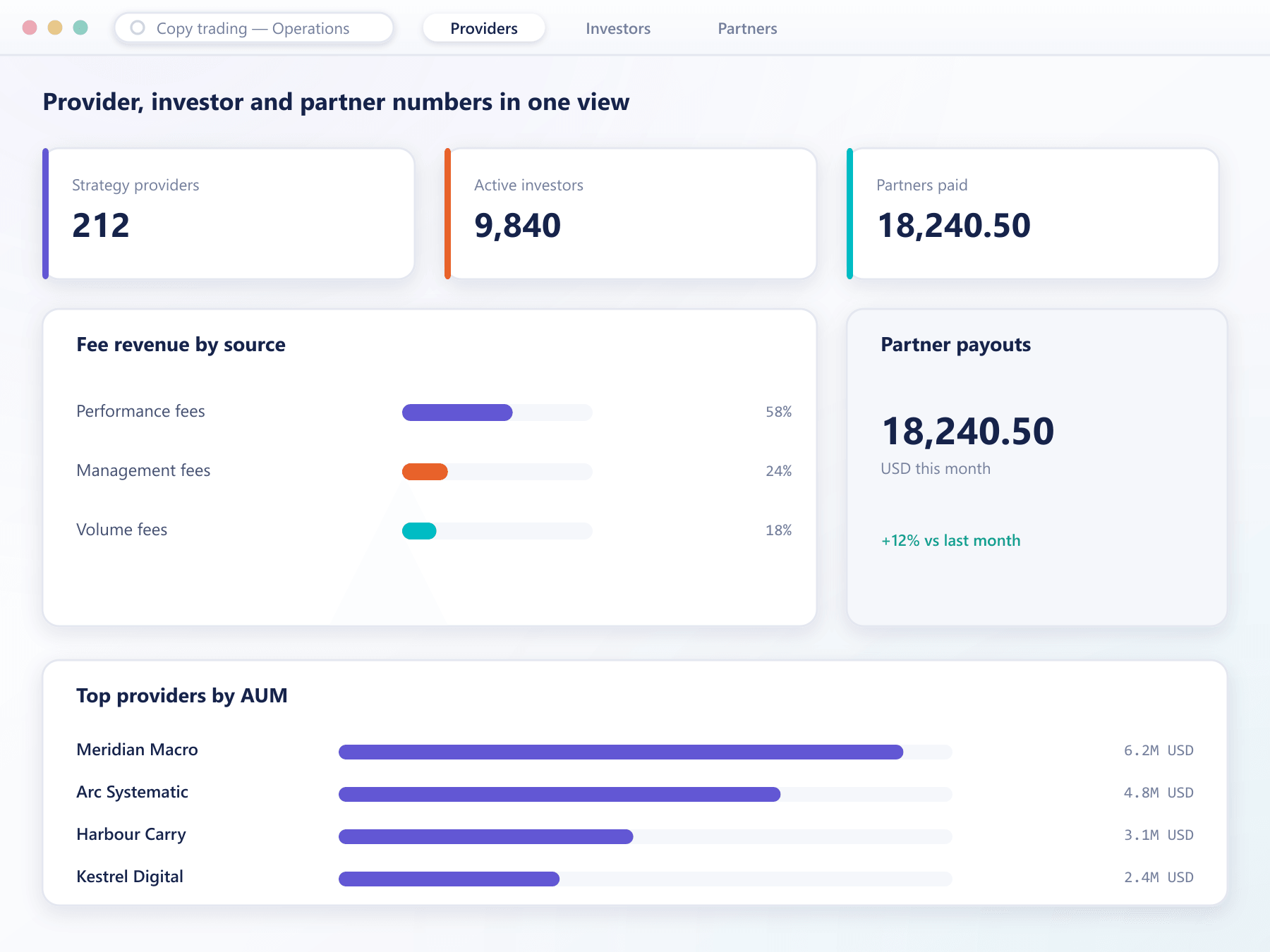Click the 'Volume fees' label

pyautogui.click(x=121, y=530)
